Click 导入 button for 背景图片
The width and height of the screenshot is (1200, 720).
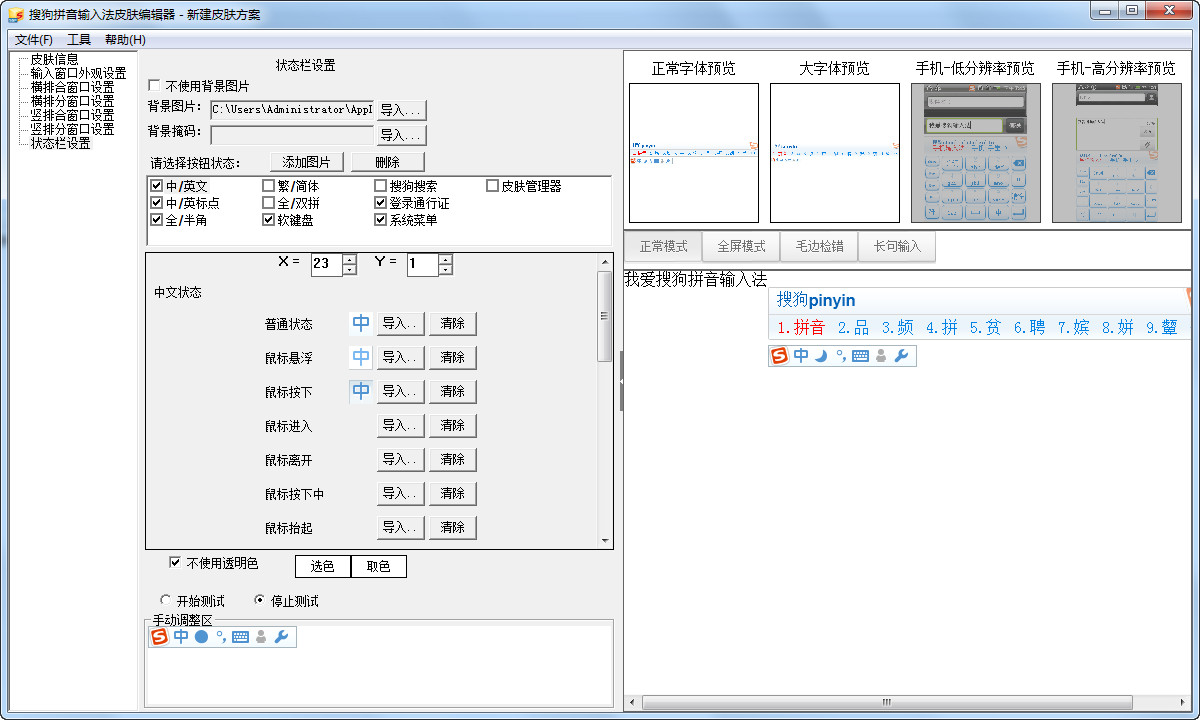401,110
